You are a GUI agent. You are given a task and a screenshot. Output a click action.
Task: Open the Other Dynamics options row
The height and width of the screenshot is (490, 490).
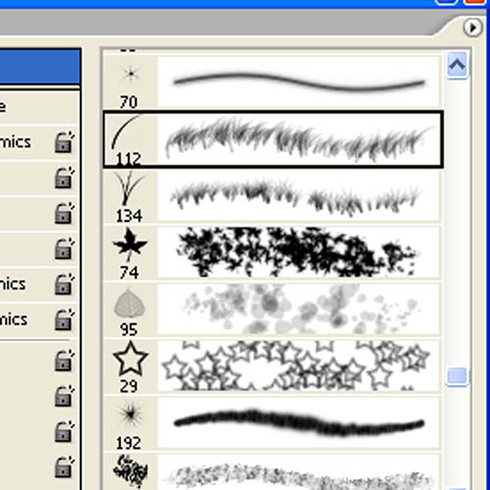pos(38,320)
